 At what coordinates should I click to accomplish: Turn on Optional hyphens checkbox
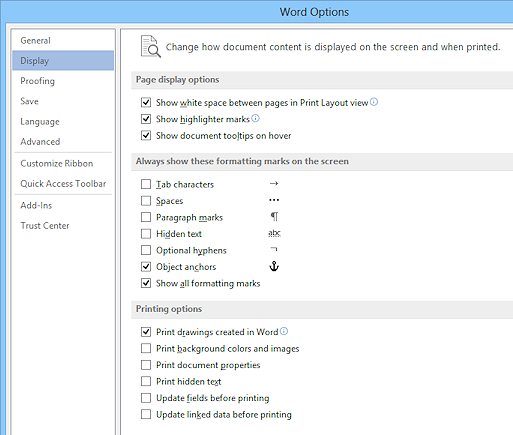(146, 250)
